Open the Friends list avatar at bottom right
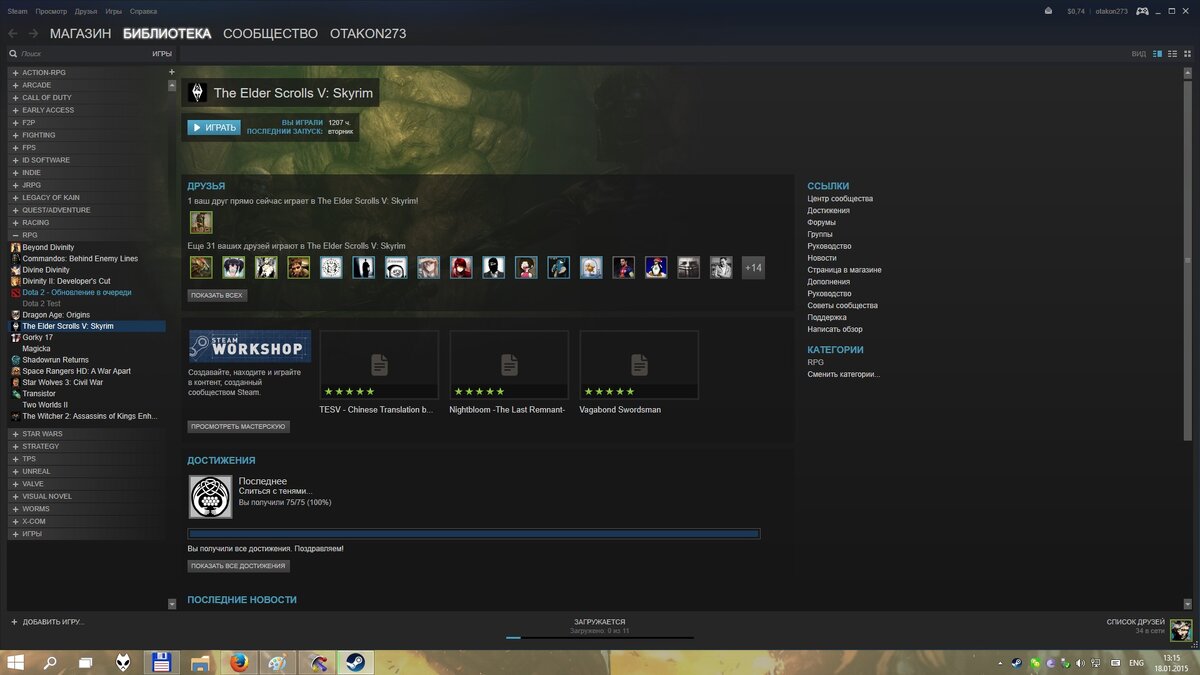 tap(1179, 630)
